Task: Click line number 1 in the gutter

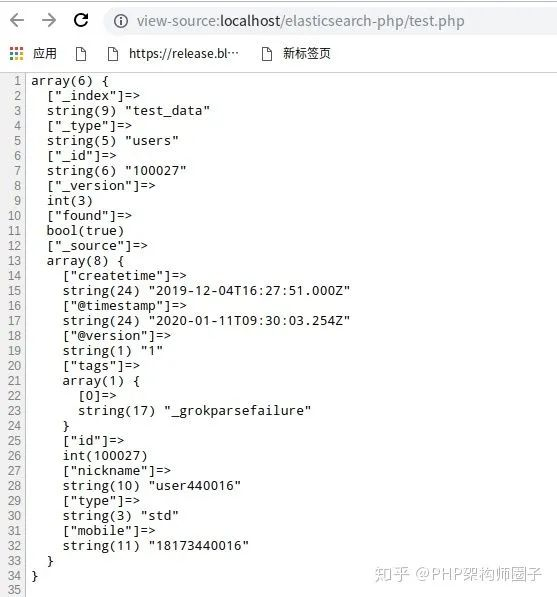Action: tap(17, 81)
